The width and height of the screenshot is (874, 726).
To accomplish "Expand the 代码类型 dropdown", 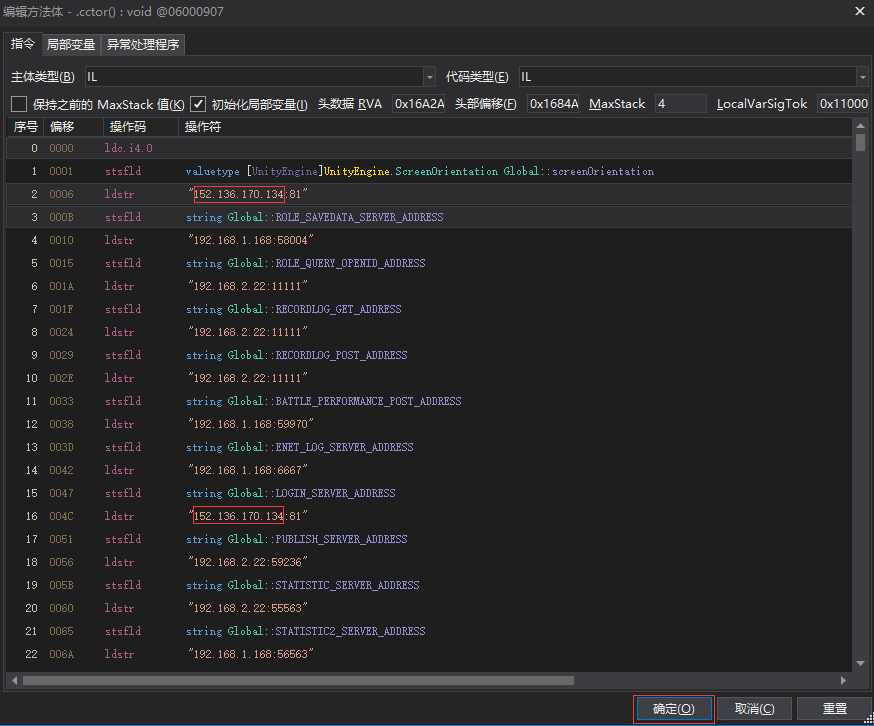I will click(x=862, y=77).
